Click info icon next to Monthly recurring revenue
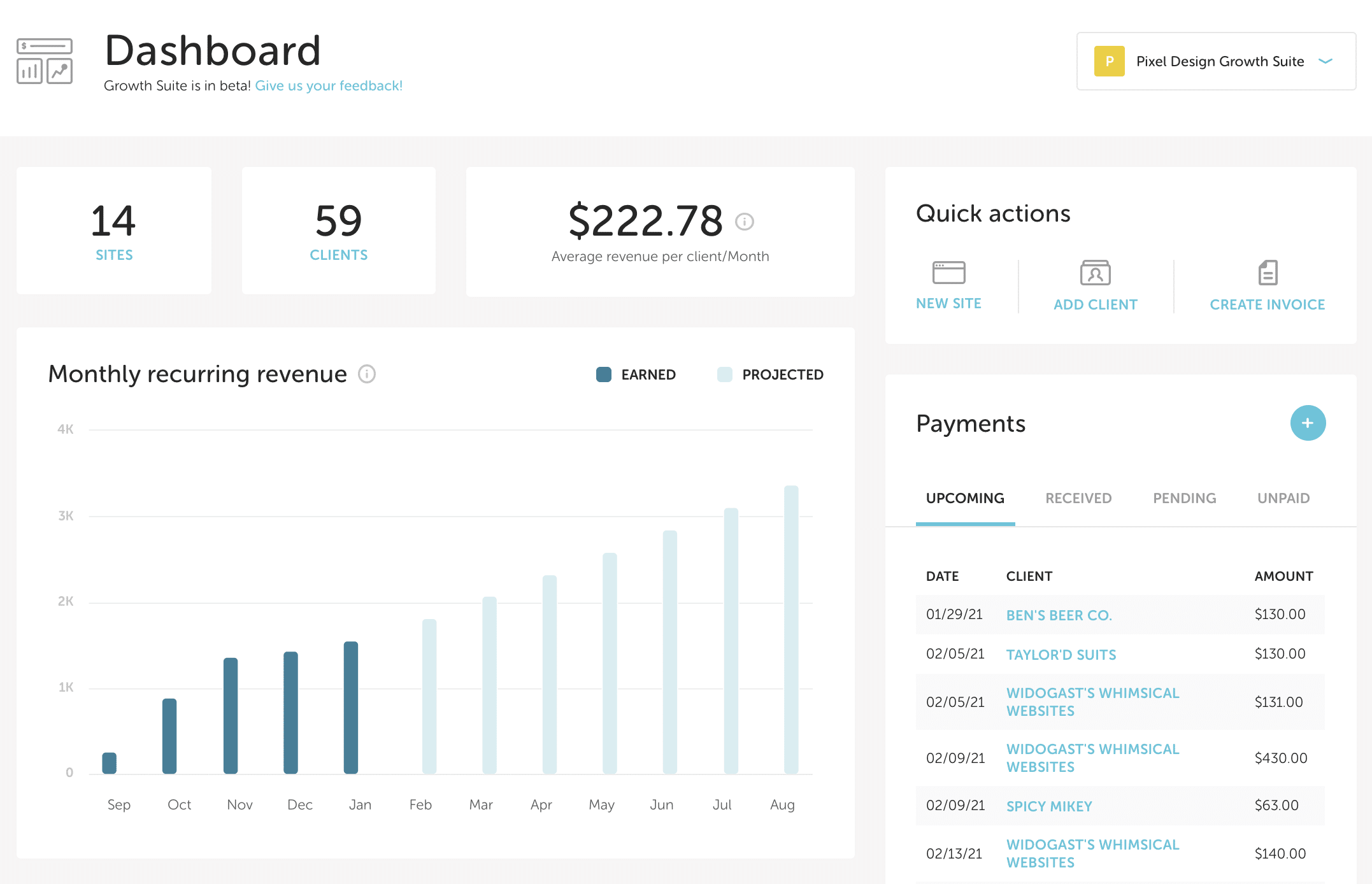The height and width of the screenshot is (884, 1372). point(367,374)
